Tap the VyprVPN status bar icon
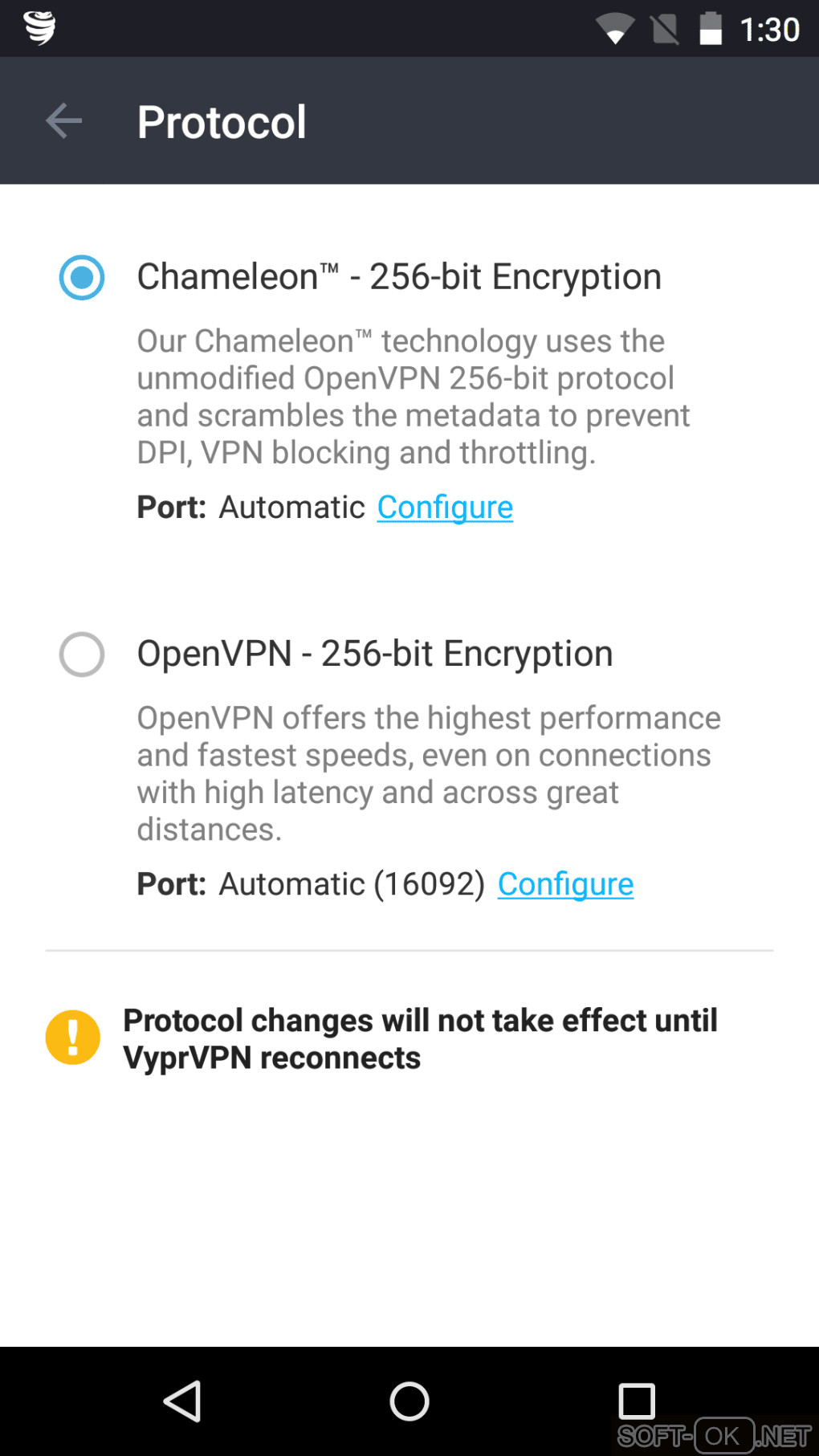Screen dimensions: 819x1456 pyautogui.click(x=39, y=28)
